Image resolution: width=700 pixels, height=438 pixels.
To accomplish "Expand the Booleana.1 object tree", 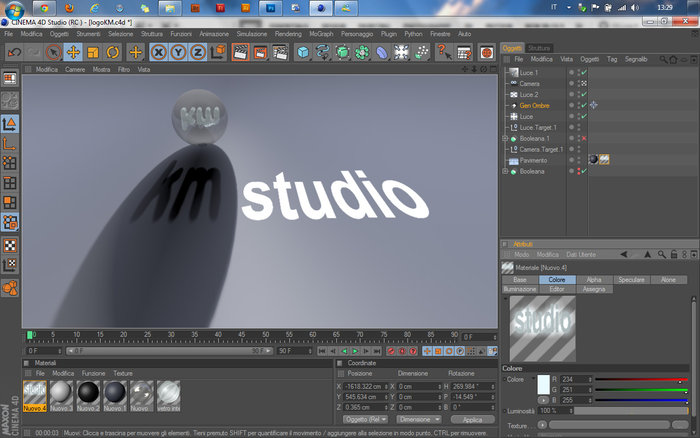I will [x=505, y=138].
